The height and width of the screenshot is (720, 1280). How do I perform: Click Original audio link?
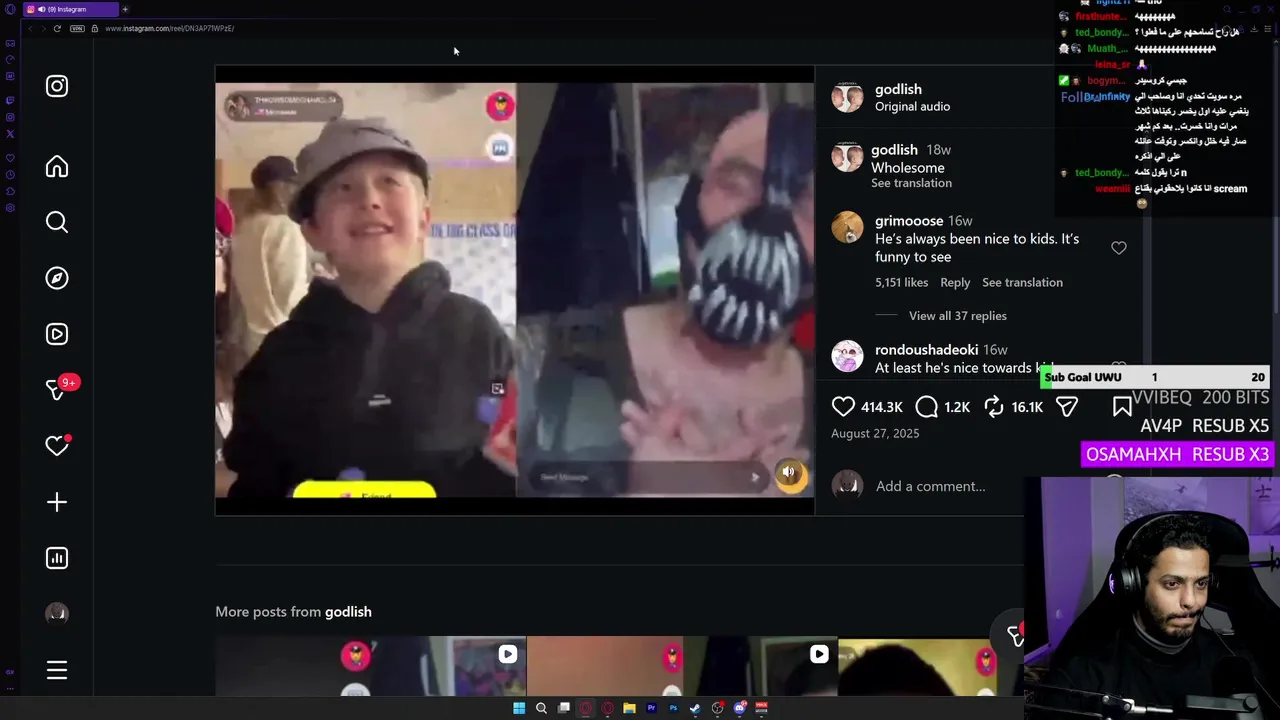pyautogui.click(x=912, y=106)
